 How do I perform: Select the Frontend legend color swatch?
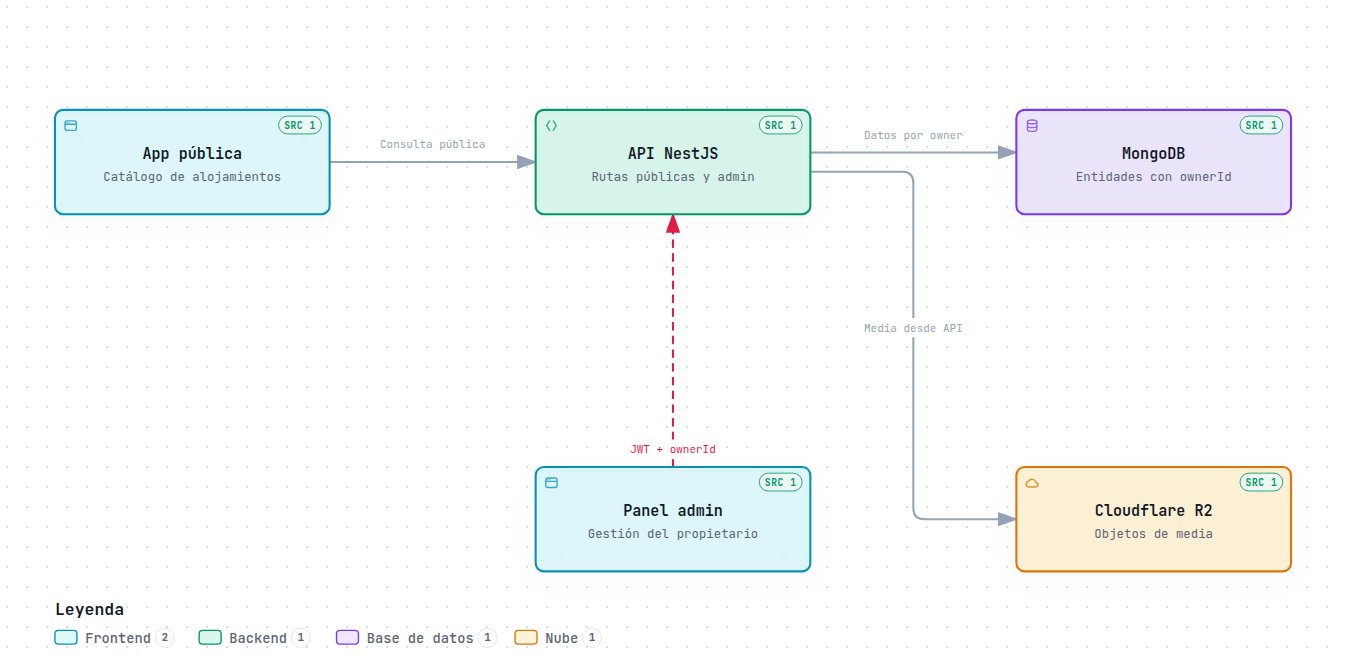(66, 638)
